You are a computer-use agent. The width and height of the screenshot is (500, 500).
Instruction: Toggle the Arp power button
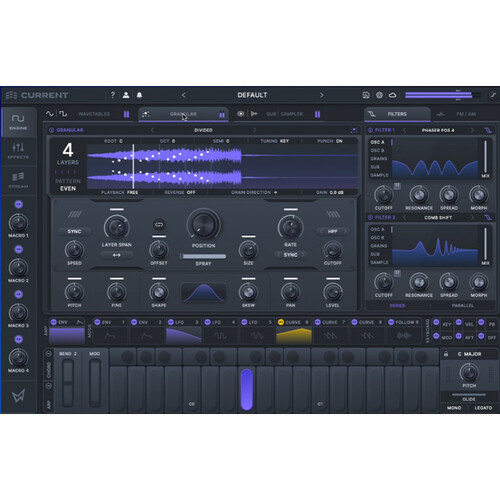click(49, 386)
